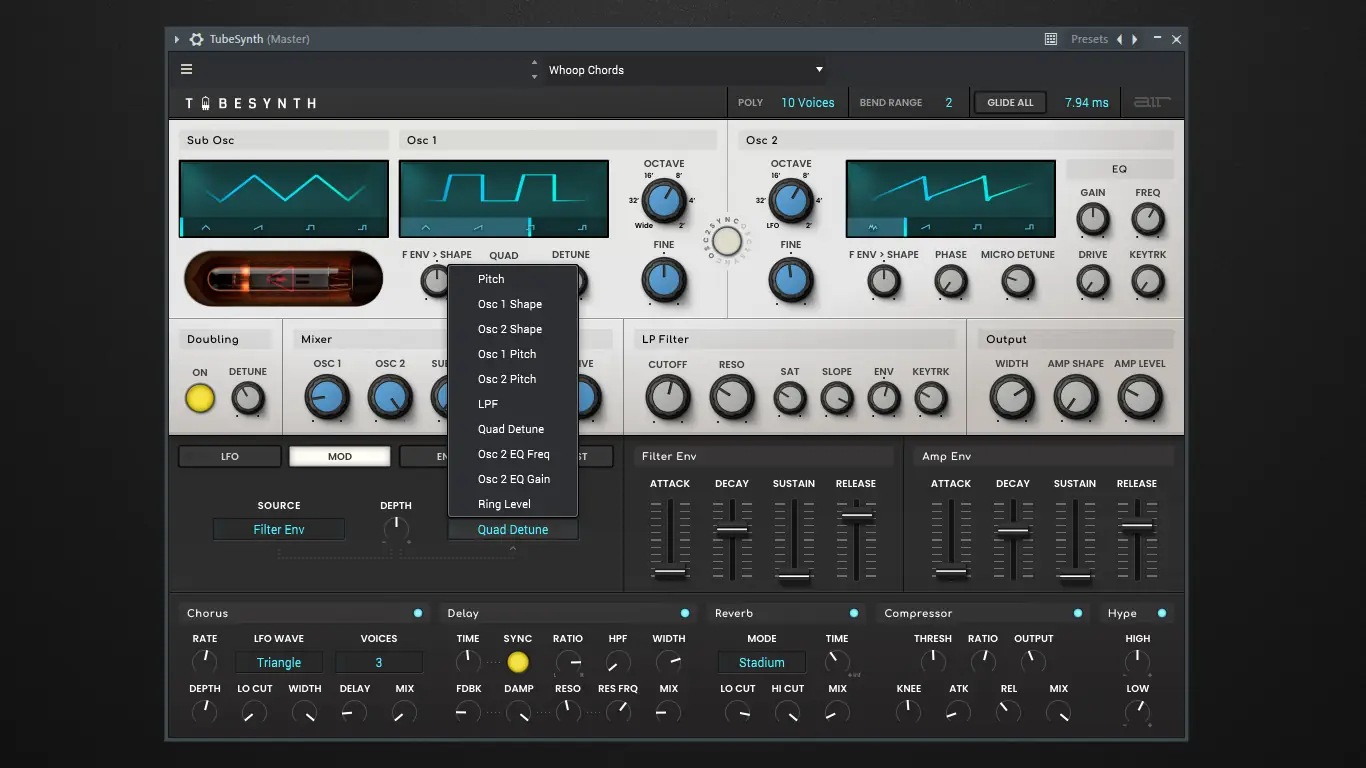Open the Reverb mode Stadium dropdown

[x=761, y=663]
